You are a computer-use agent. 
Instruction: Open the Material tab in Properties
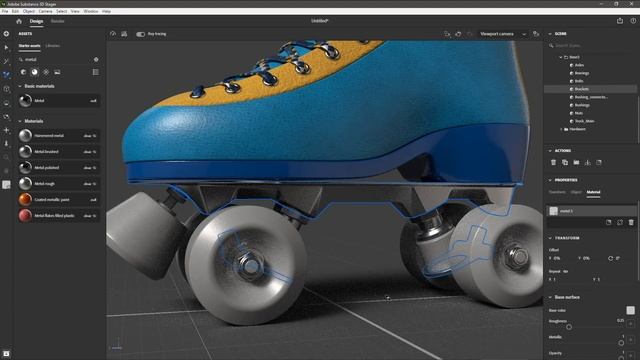[593, 192]
